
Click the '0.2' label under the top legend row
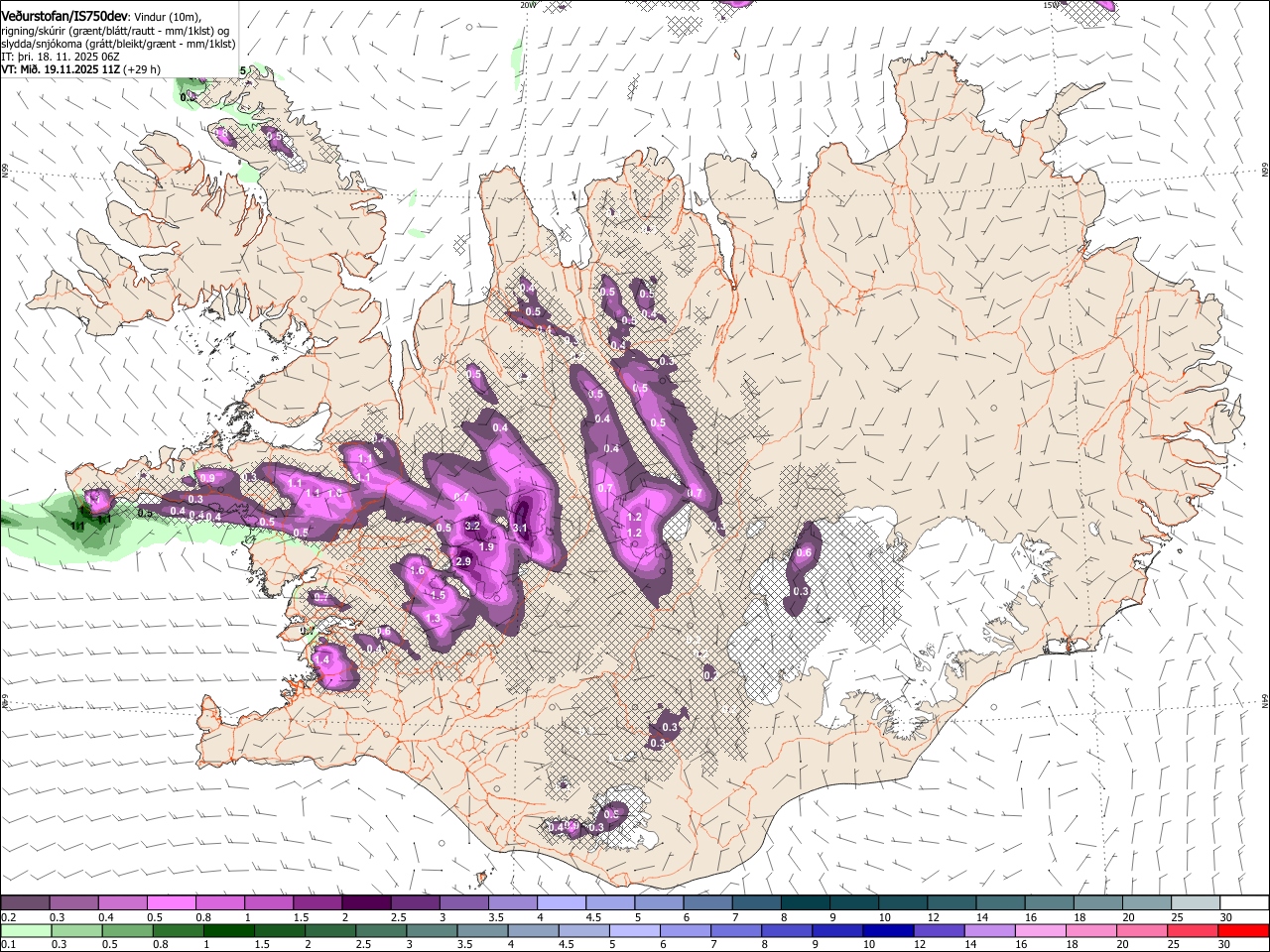[7, 917]
